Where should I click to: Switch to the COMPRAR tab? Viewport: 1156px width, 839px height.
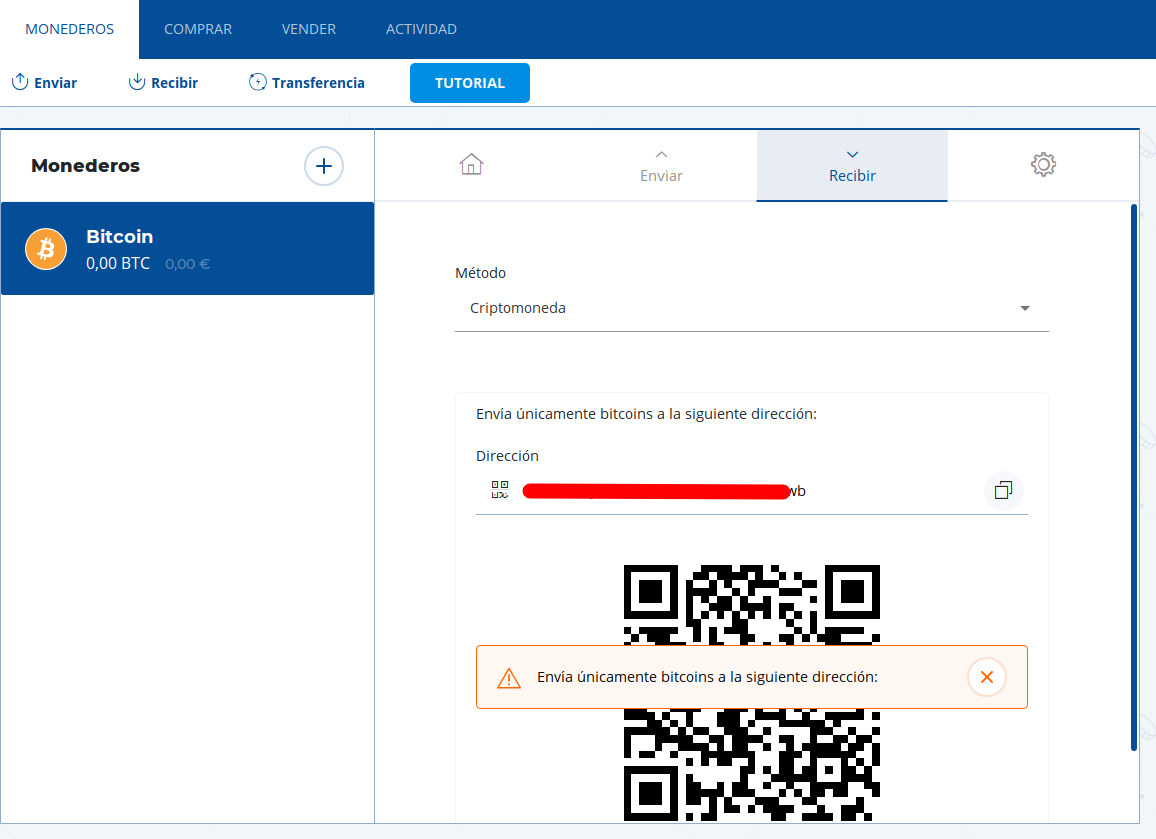pyautogui.click(x=198, y=29)
